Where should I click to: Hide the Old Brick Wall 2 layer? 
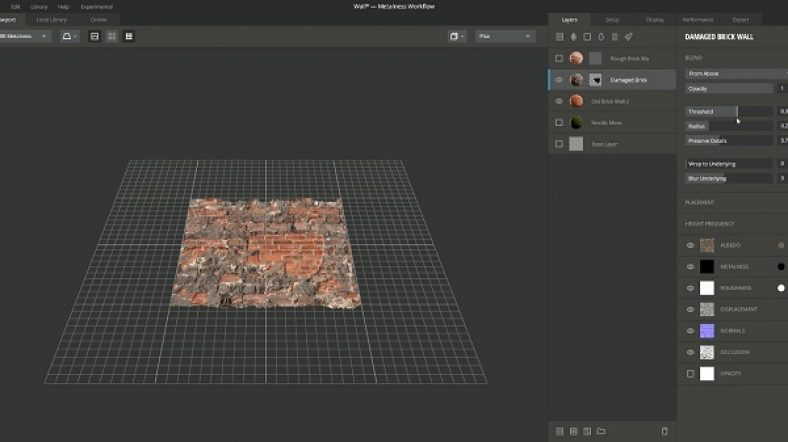click(x=559, y=101)
